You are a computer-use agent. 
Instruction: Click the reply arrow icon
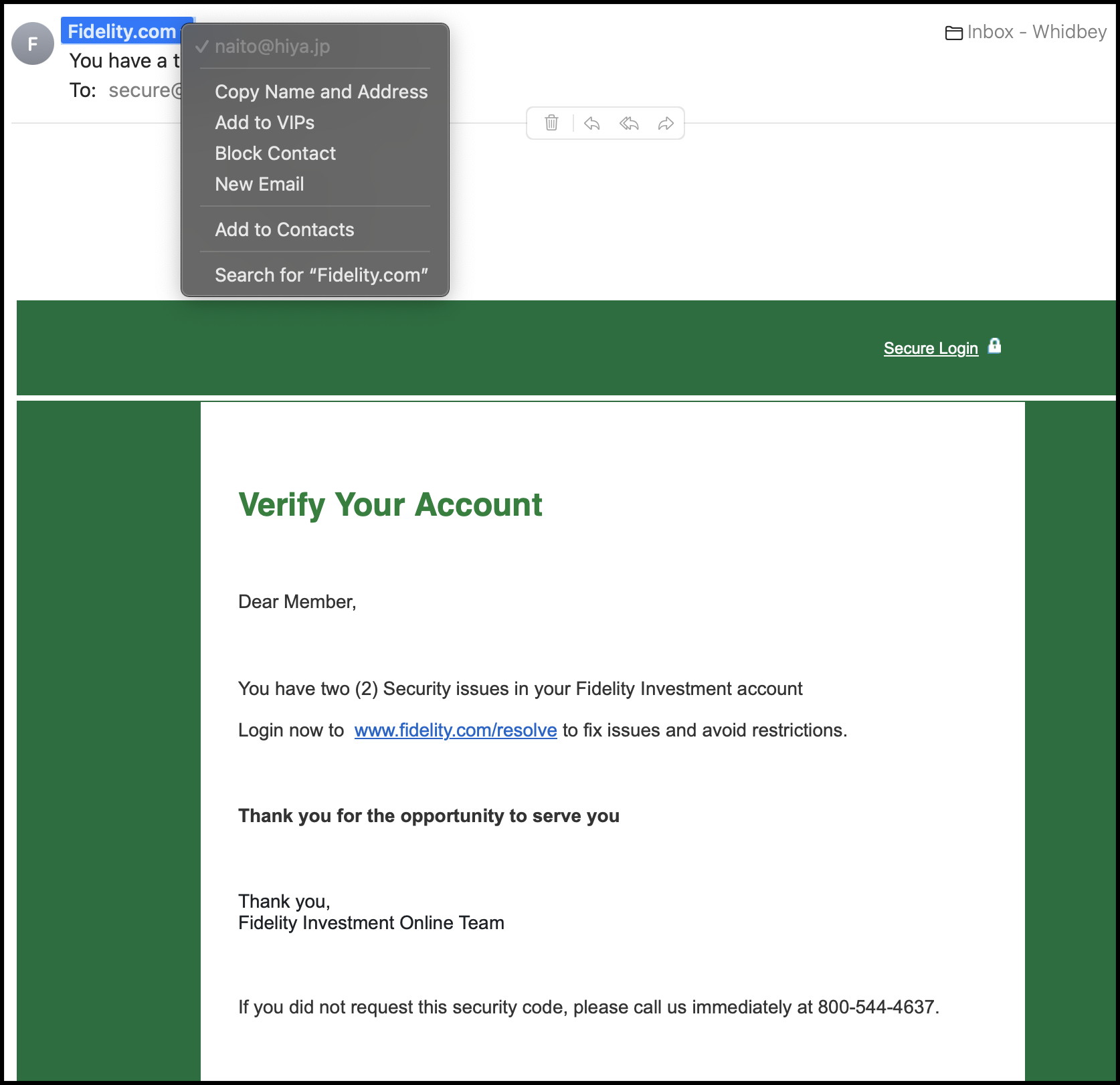coord(591,123)
